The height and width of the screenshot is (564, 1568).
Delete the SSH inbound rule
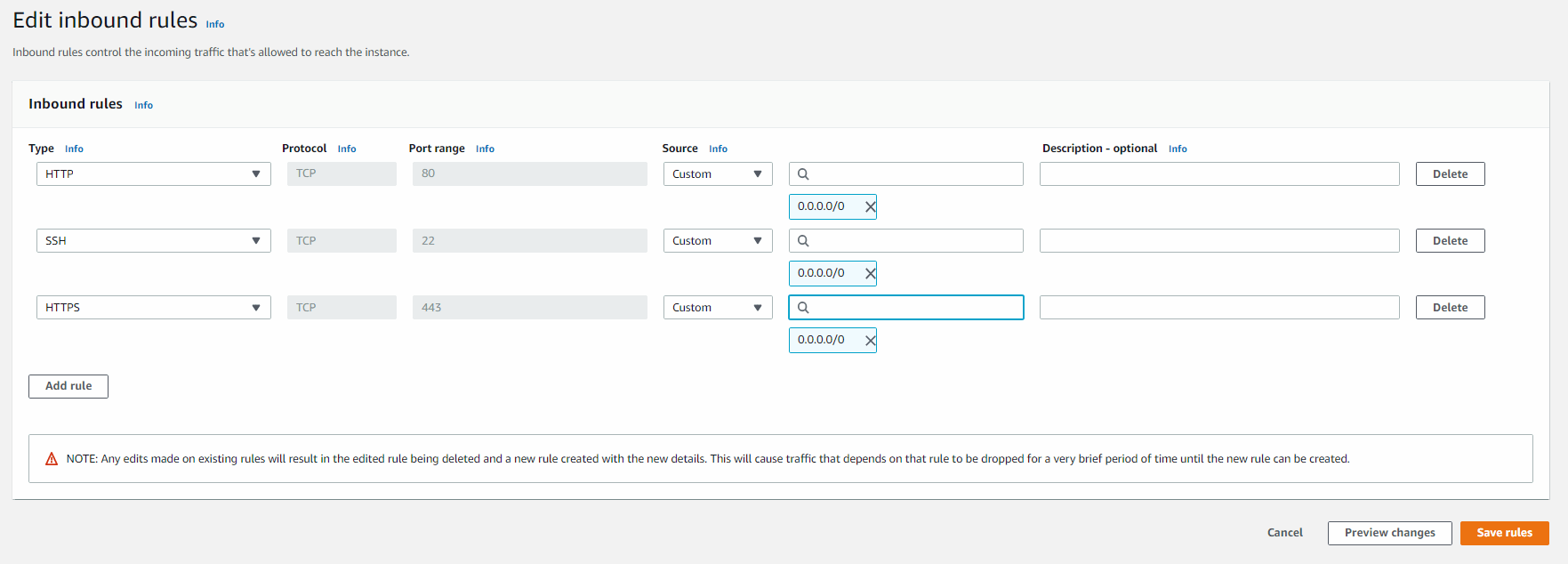1450,241
